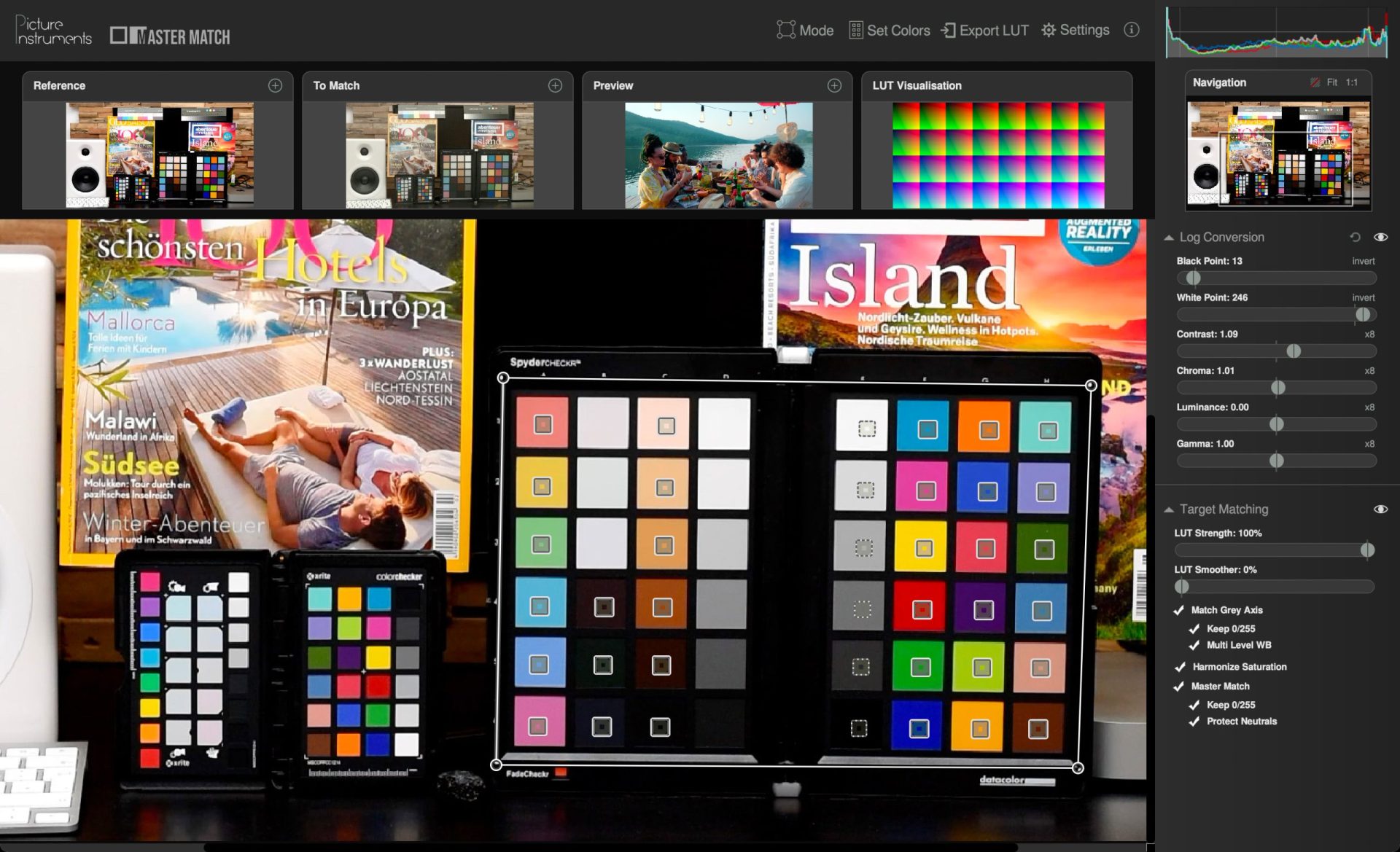The height and width of the screenshot is (852, 1400).
Task: Toggle Log Conversion visibility eye
Action: pyautogui.click(x=1380, y=237)
